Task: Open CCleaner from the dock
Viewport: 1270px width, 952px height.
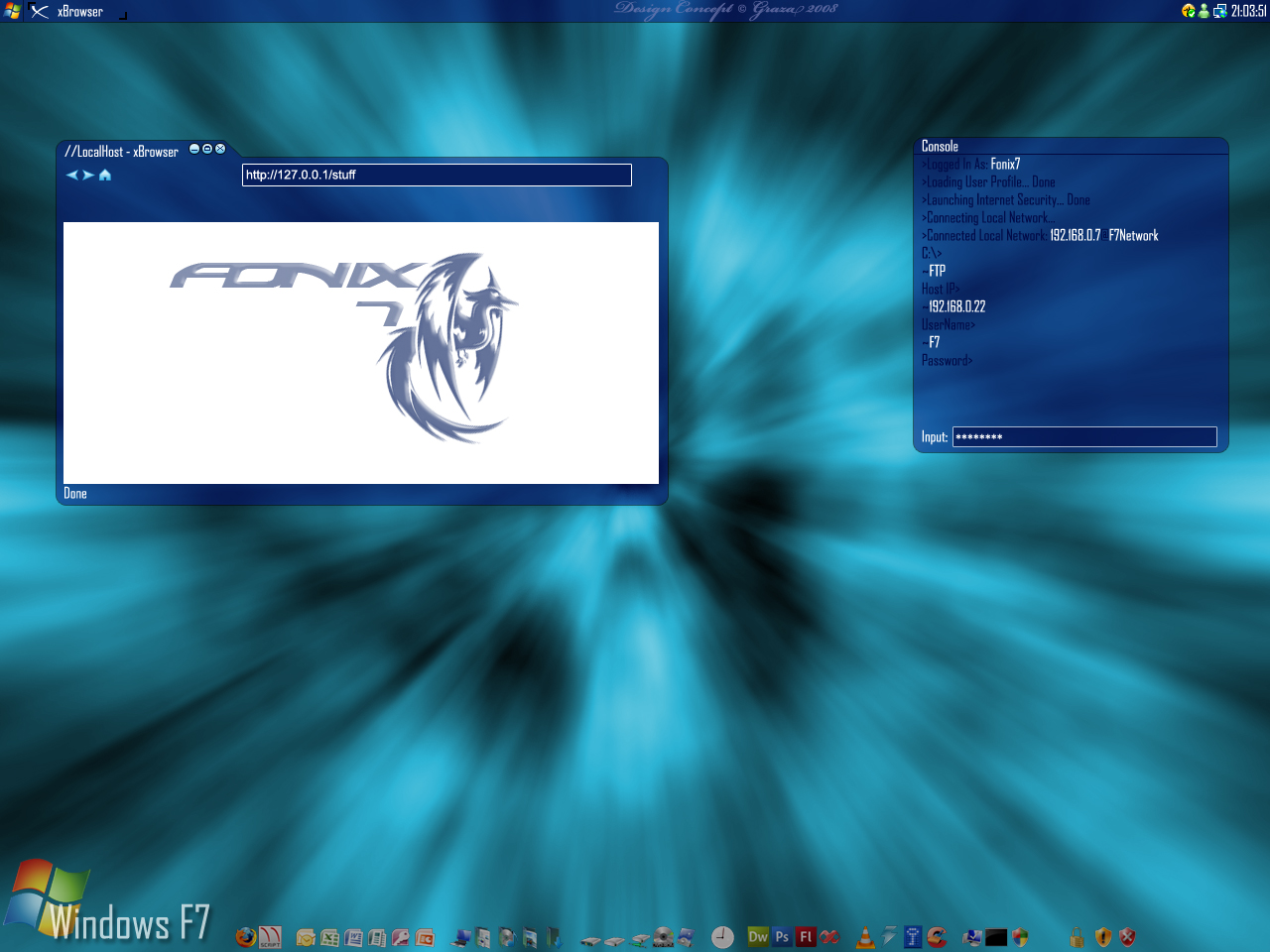Action: (x=937, y=937)
